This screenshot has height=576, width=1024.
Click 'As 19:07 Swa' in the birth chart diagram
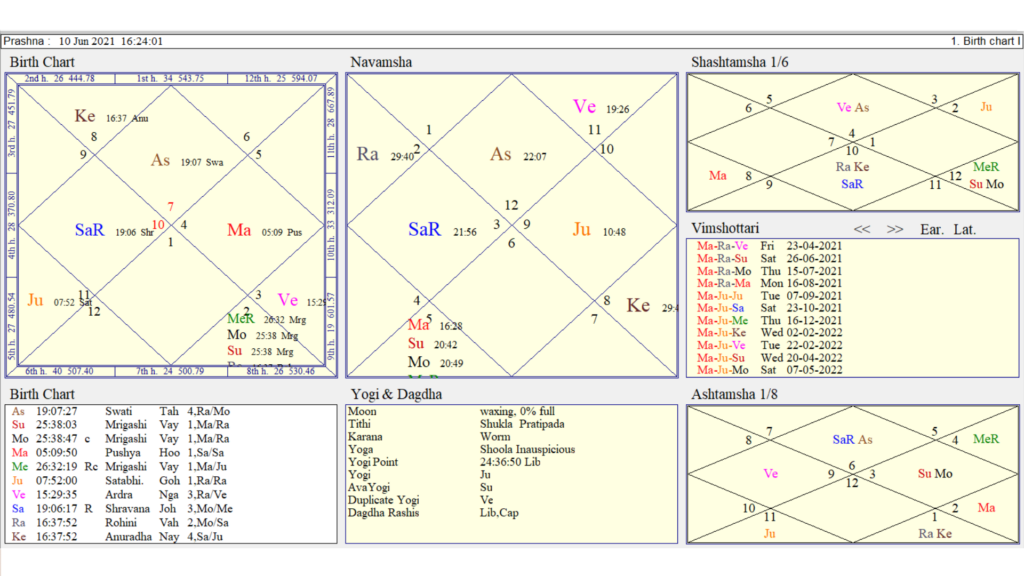click(187, 161)
